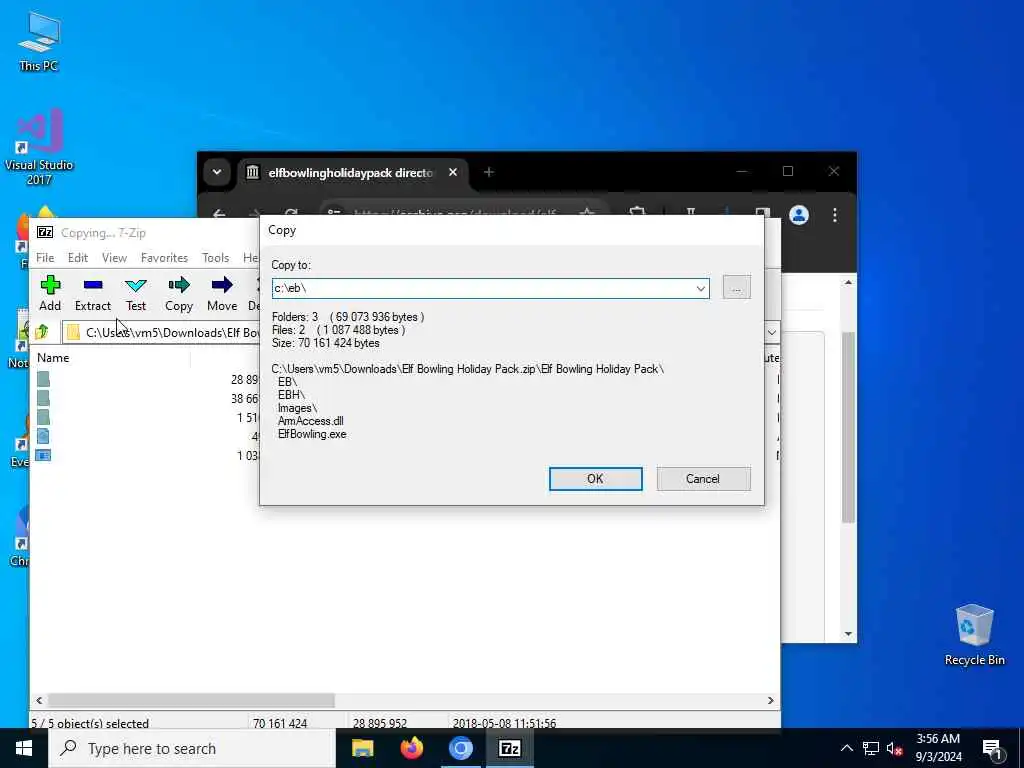The image size is (1024, 768).
Task: Select the exe file icon in the list
Action: pos(43,455)
